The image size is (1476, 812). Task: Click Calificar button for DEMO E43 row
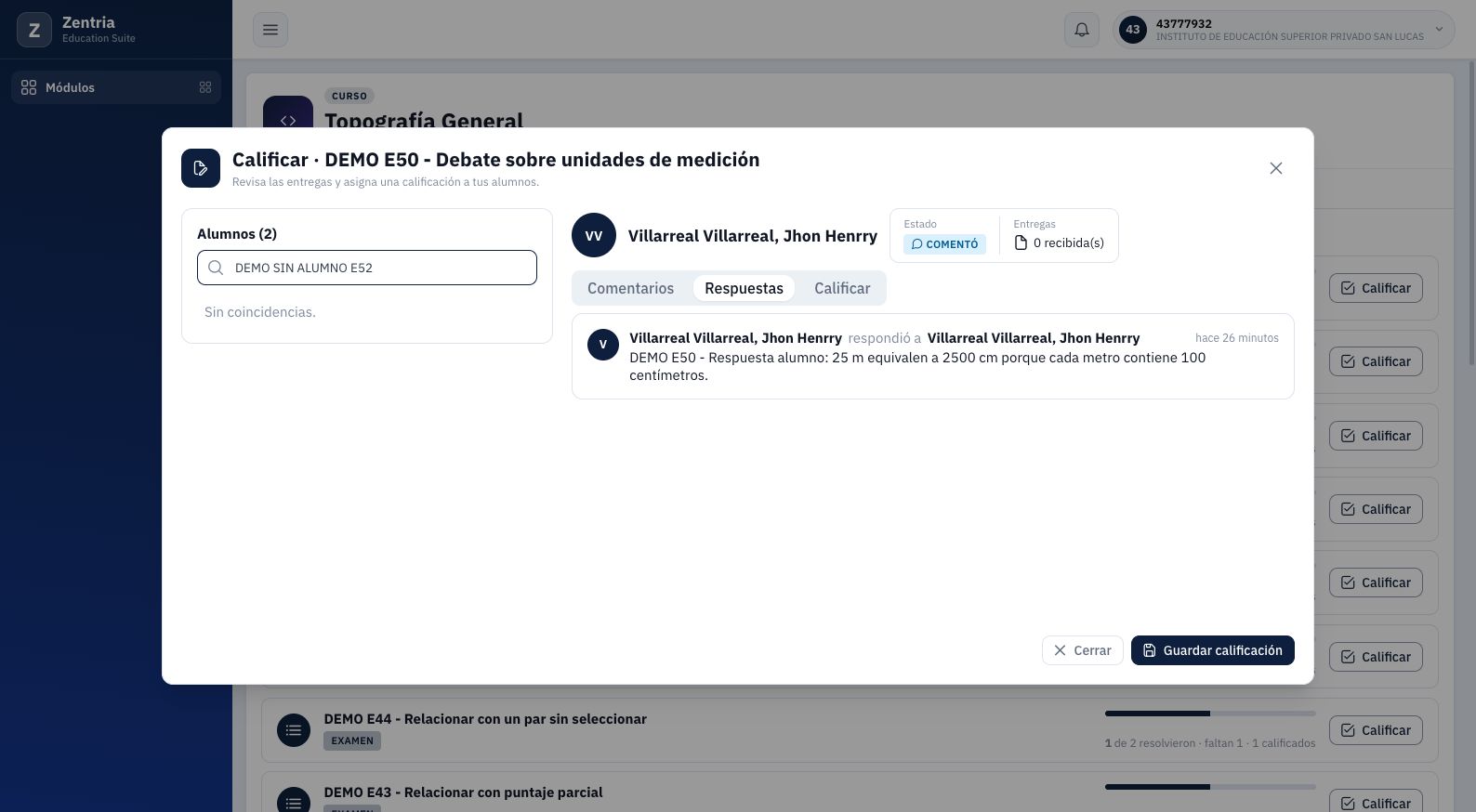[1376, 801]
